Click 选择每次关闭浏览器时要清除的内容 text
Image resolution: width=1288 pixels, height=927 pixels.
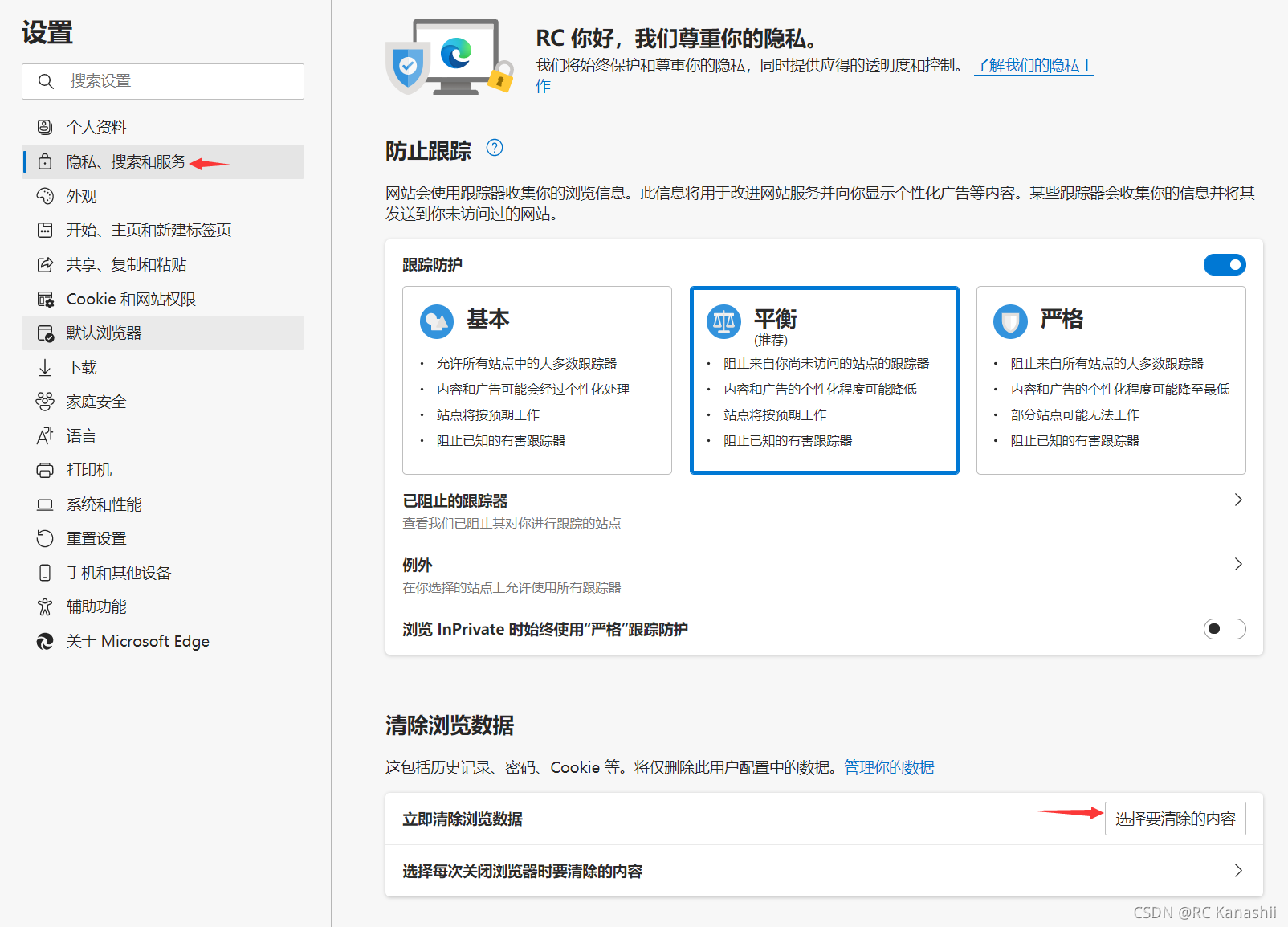click(x=522, y=871)
